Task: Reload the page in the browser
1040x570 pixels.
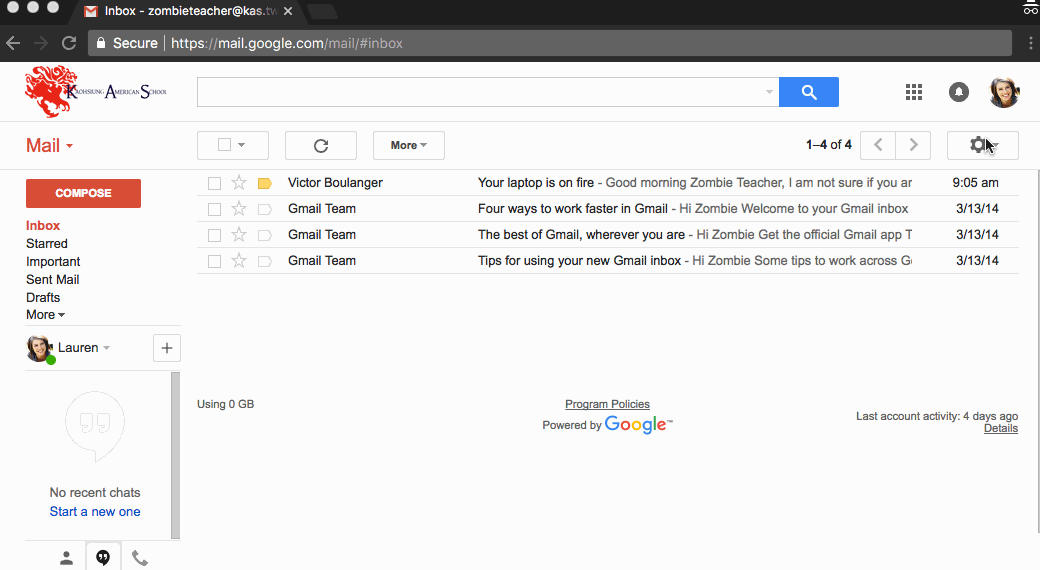Action: [x=69, y=43]
